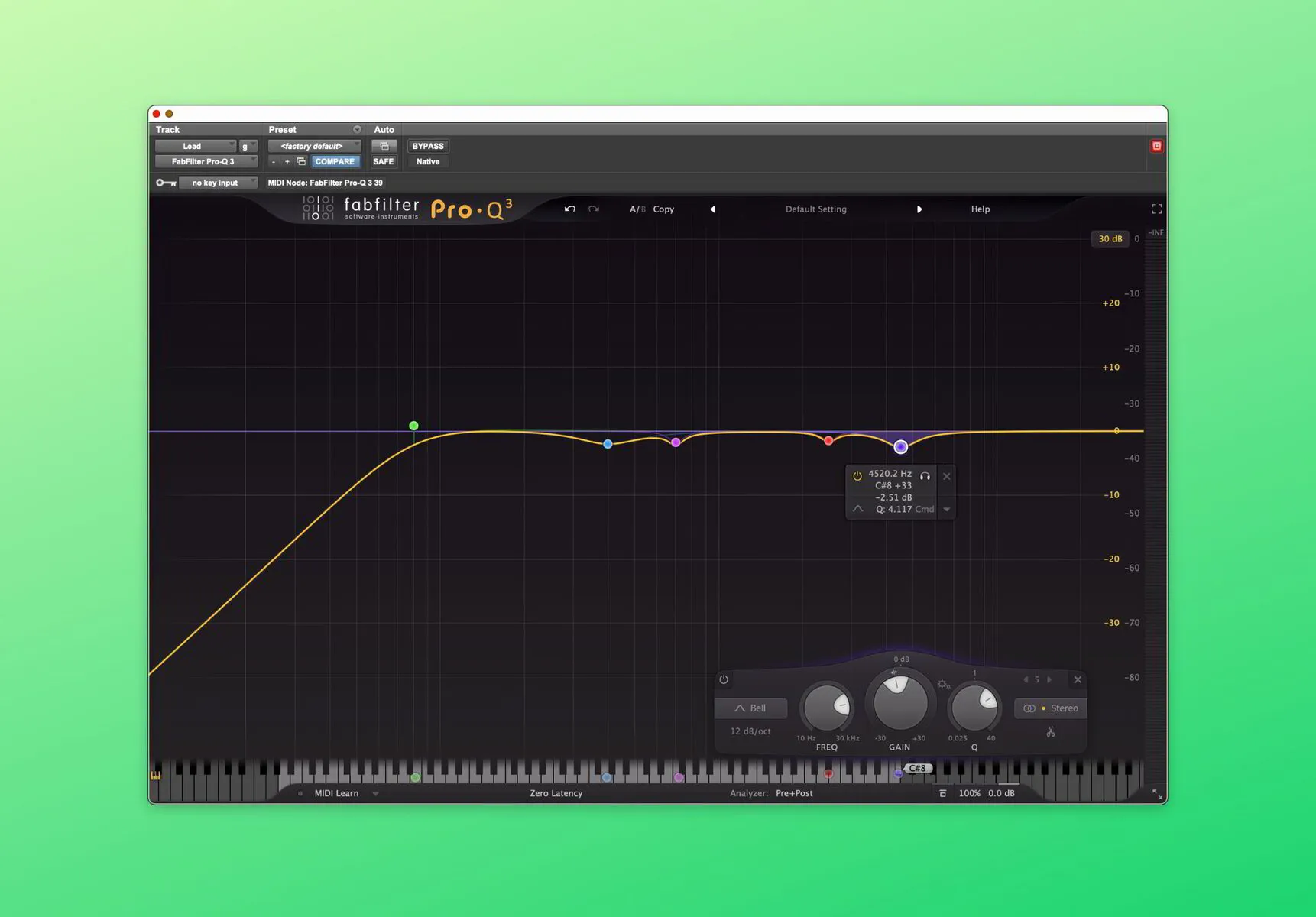Toggle the MIDI Learn enable dot
This screenshot has width=1316, height=917.
[300, 793]
